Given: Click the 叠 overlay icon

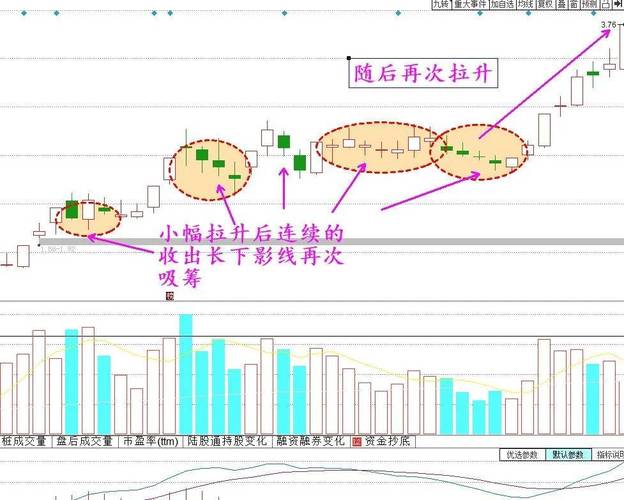Looking at the screenshot, I should coord(561,5).
